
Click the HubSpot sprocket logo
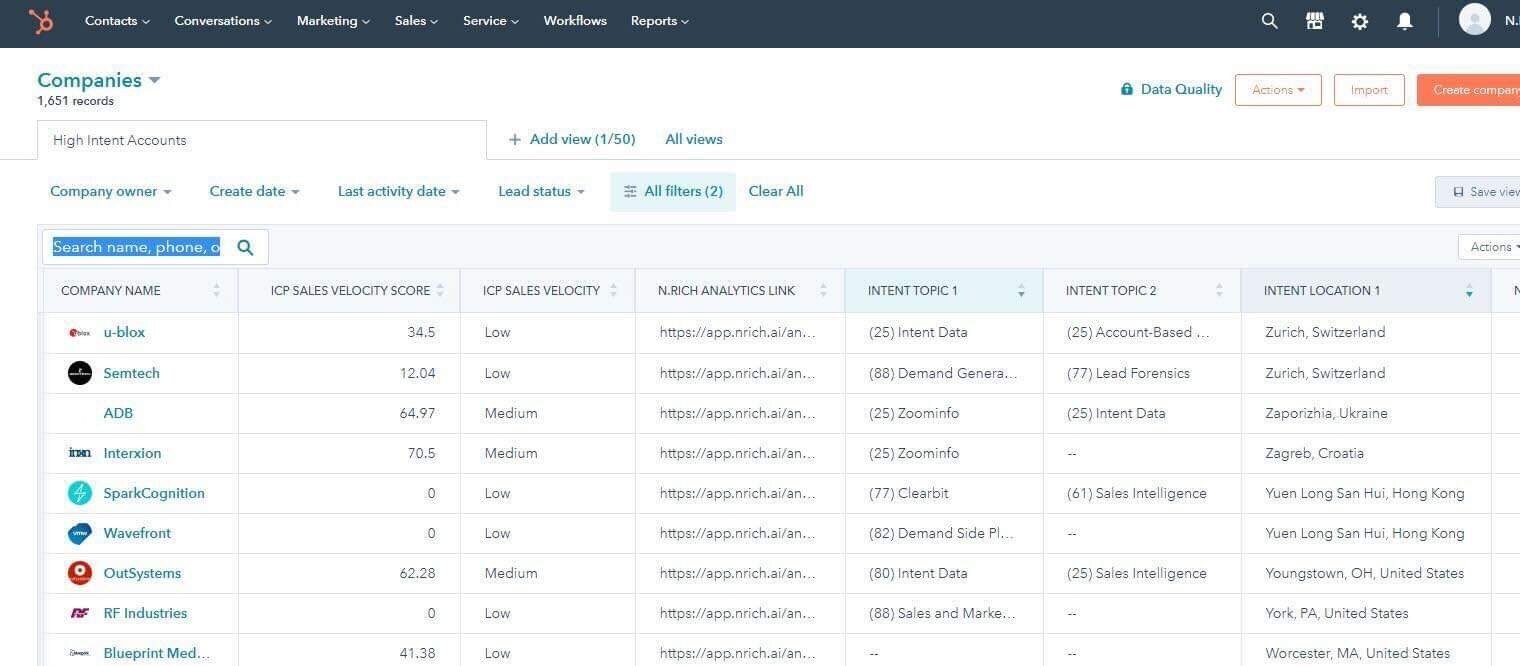(x=41, y=21)
